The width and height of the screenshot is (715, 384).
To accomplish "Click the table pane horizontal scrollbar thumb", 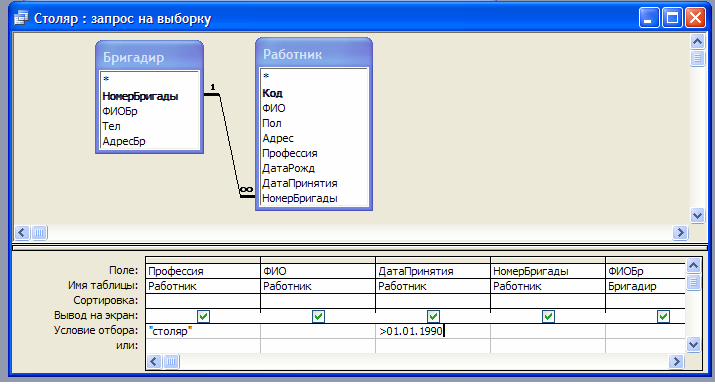I will [39, 233].
